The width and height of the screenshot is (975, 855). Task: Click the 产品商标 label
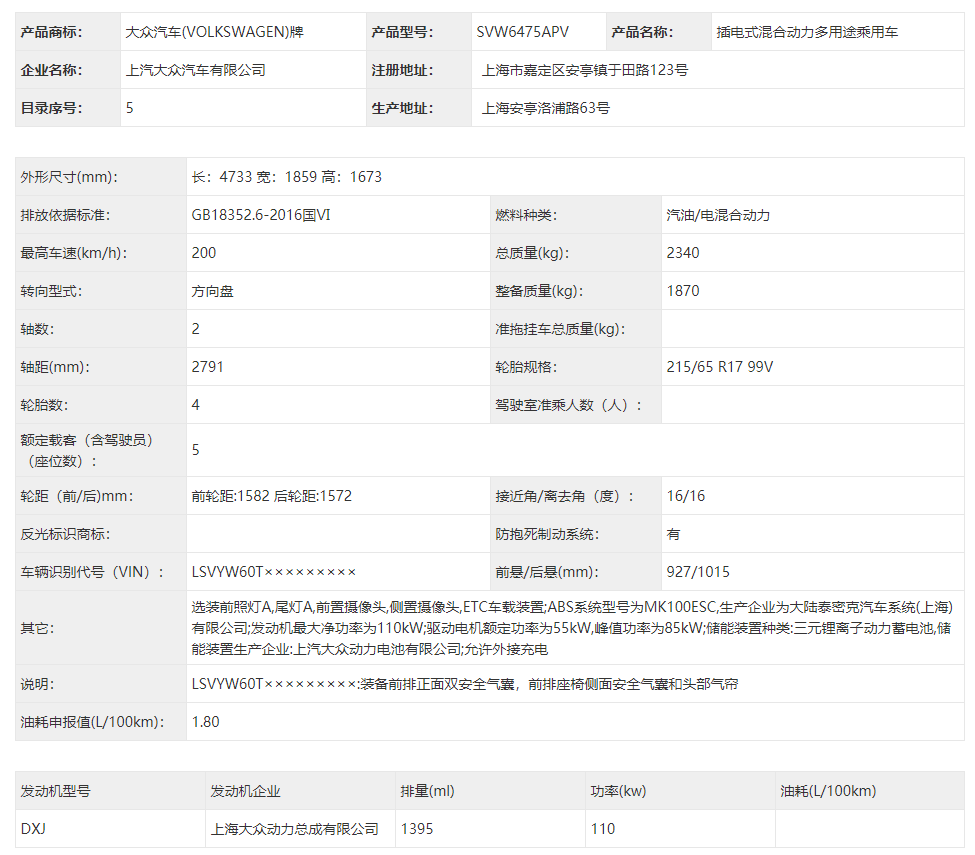coord(51,32)
